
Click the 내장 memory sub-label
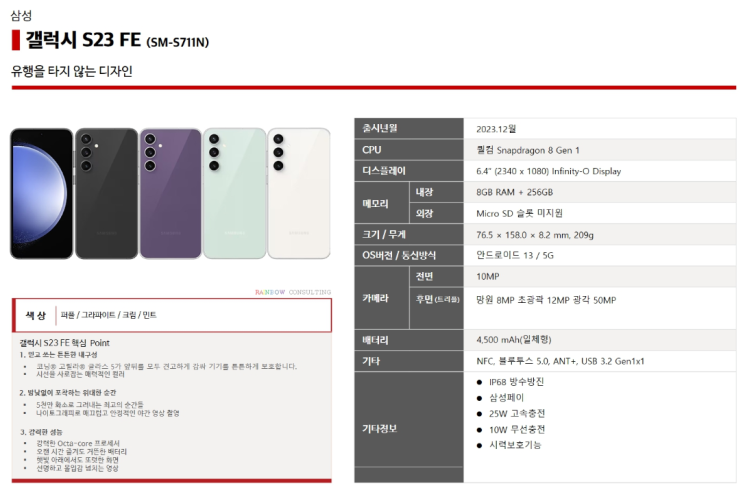pyautogui.click(x=436, y=192)
